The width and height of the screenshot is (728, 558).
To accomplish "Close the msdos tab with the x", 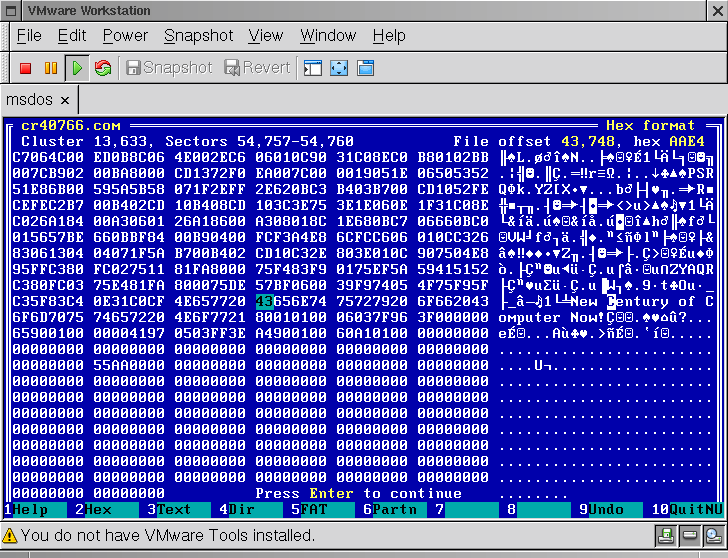I will [65, 100].
